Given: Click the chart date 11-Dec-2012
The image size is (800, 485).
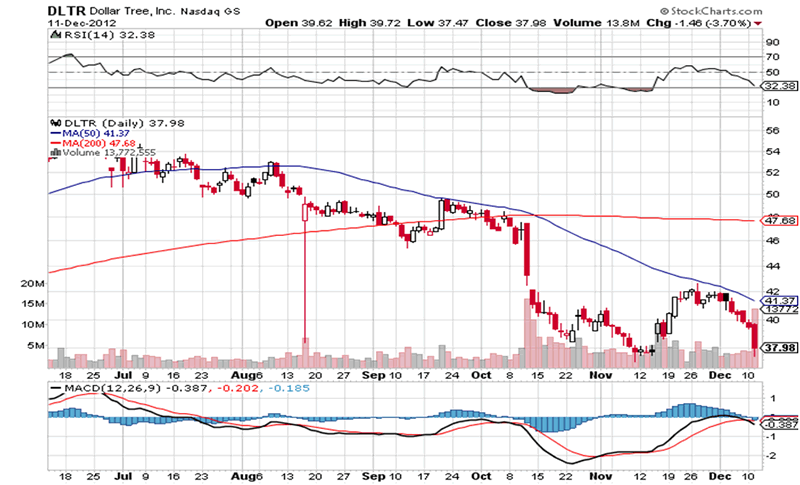Looking at the screenshot, I should coord(82,23).
